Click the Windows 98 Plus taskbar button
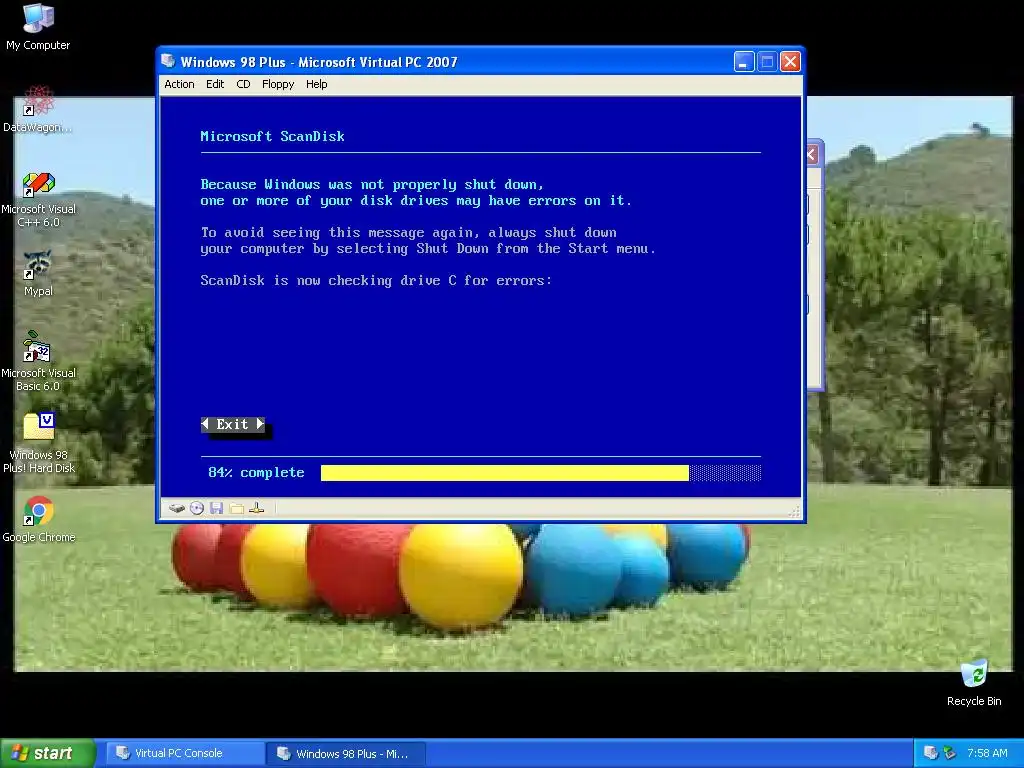 click(x=346, y=753)
